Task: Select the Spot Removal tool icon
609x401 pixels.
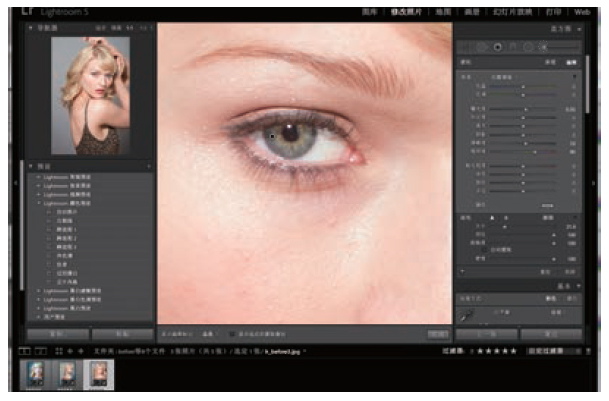Action: 482,47
